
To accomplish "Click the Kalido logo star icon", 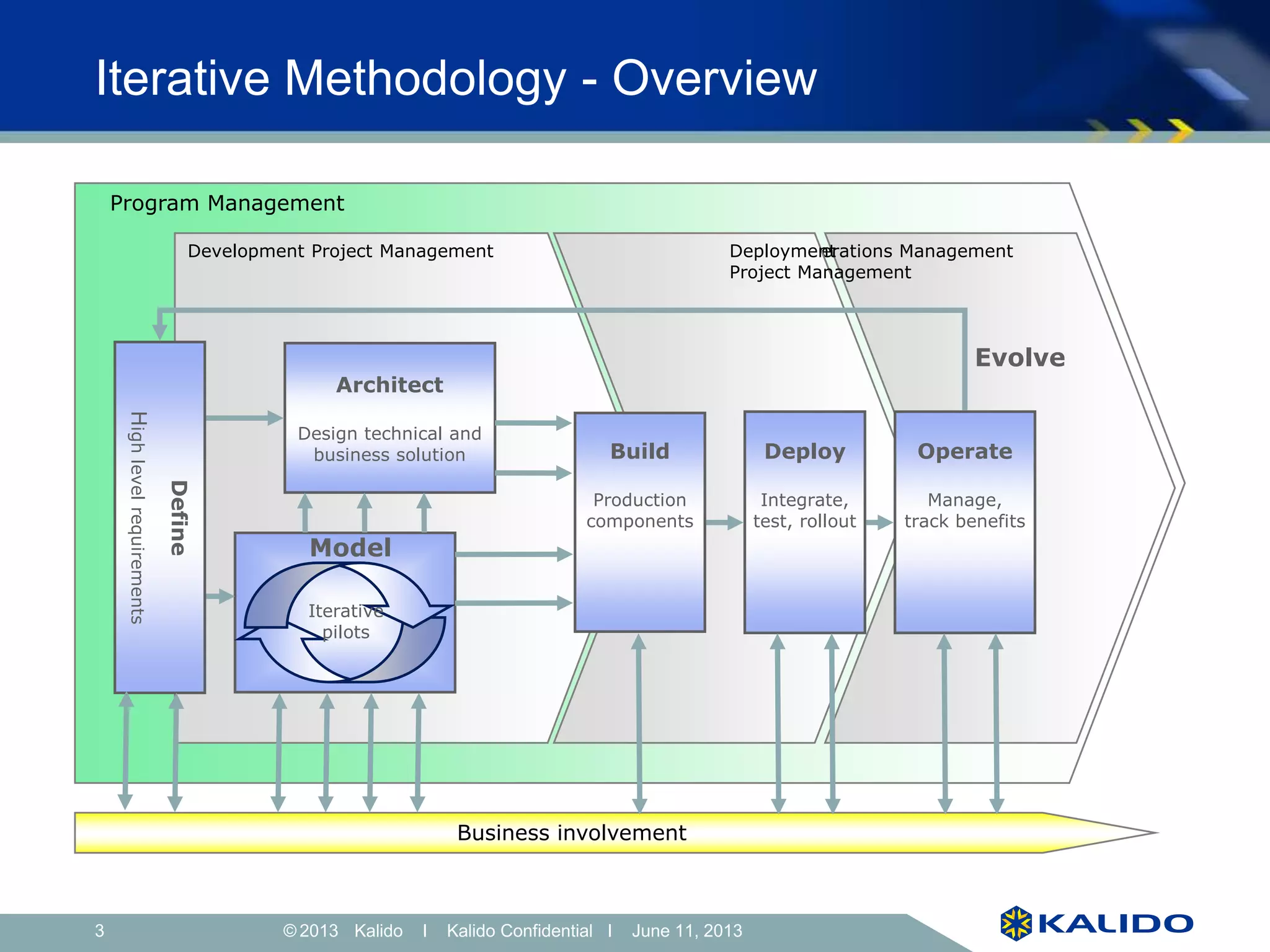I will pos(1016,923).
